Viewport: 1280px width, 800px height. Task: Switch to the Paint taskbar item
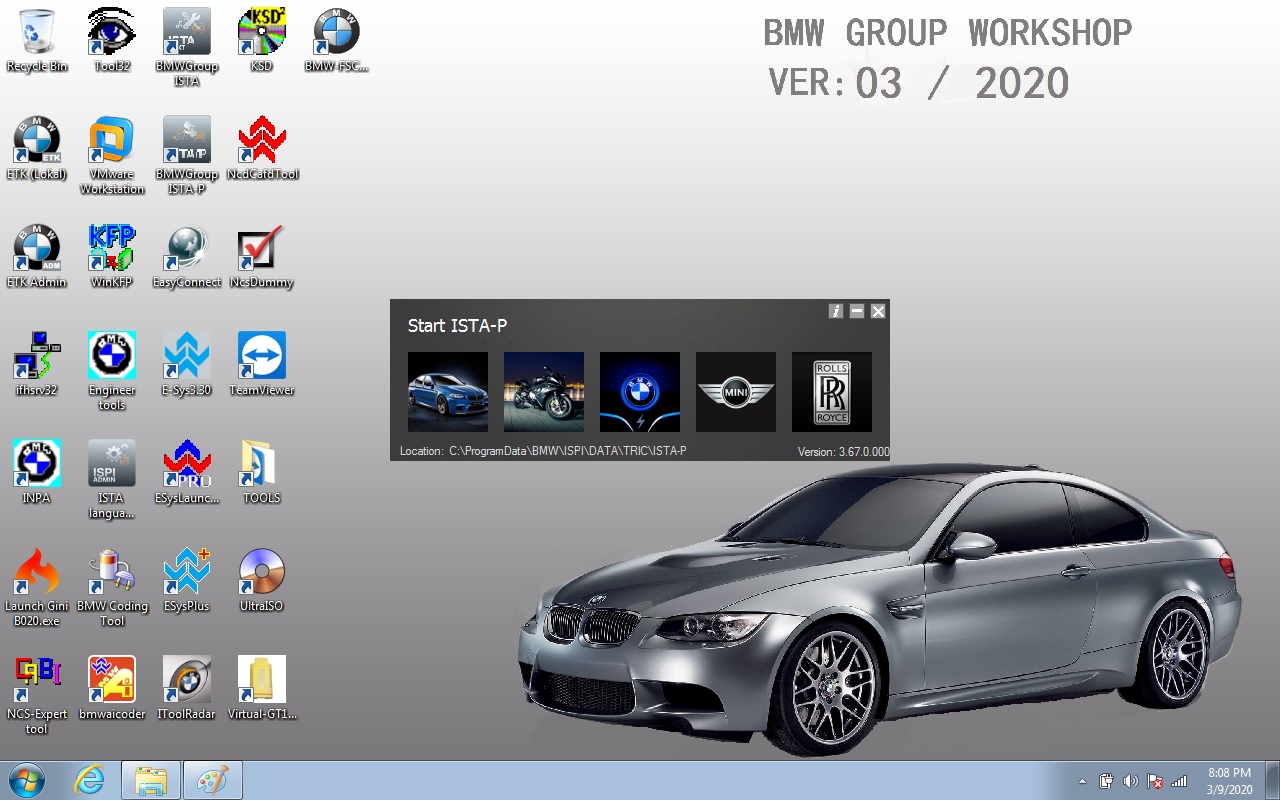pos(213,780)
